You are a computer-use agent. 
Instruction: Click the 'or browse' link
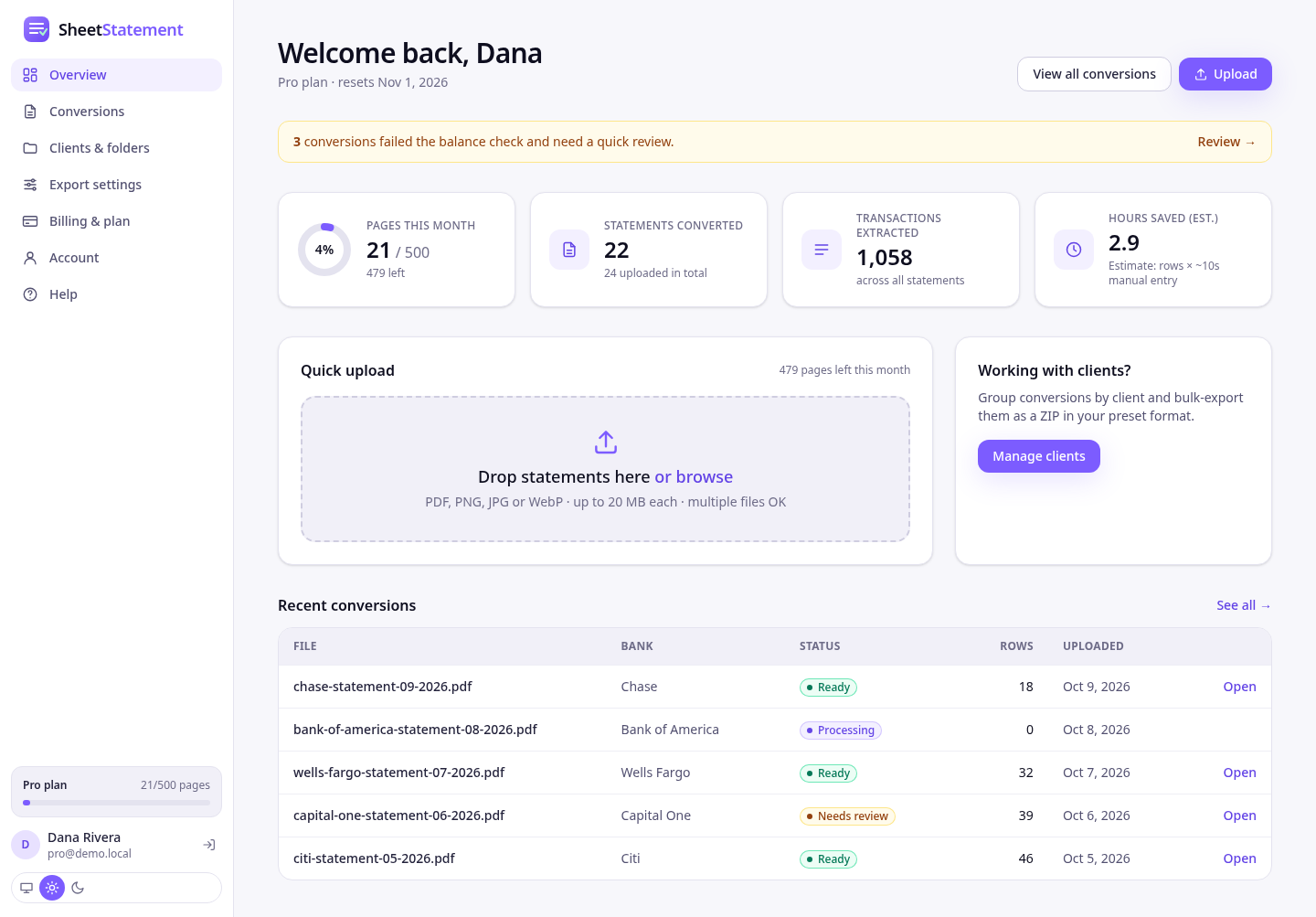pos(694,476)
